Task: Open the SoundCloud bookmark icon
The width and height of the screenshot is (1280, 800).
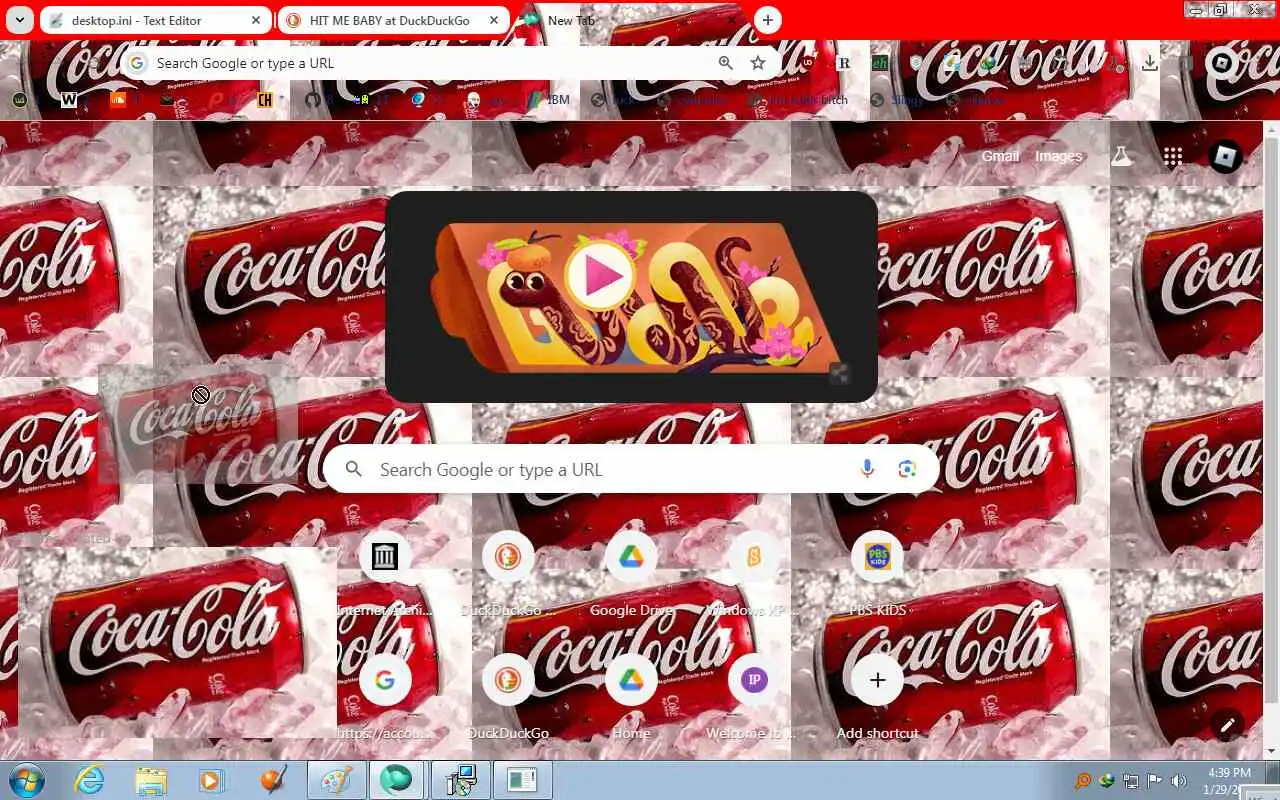Action: coord(118,100)
